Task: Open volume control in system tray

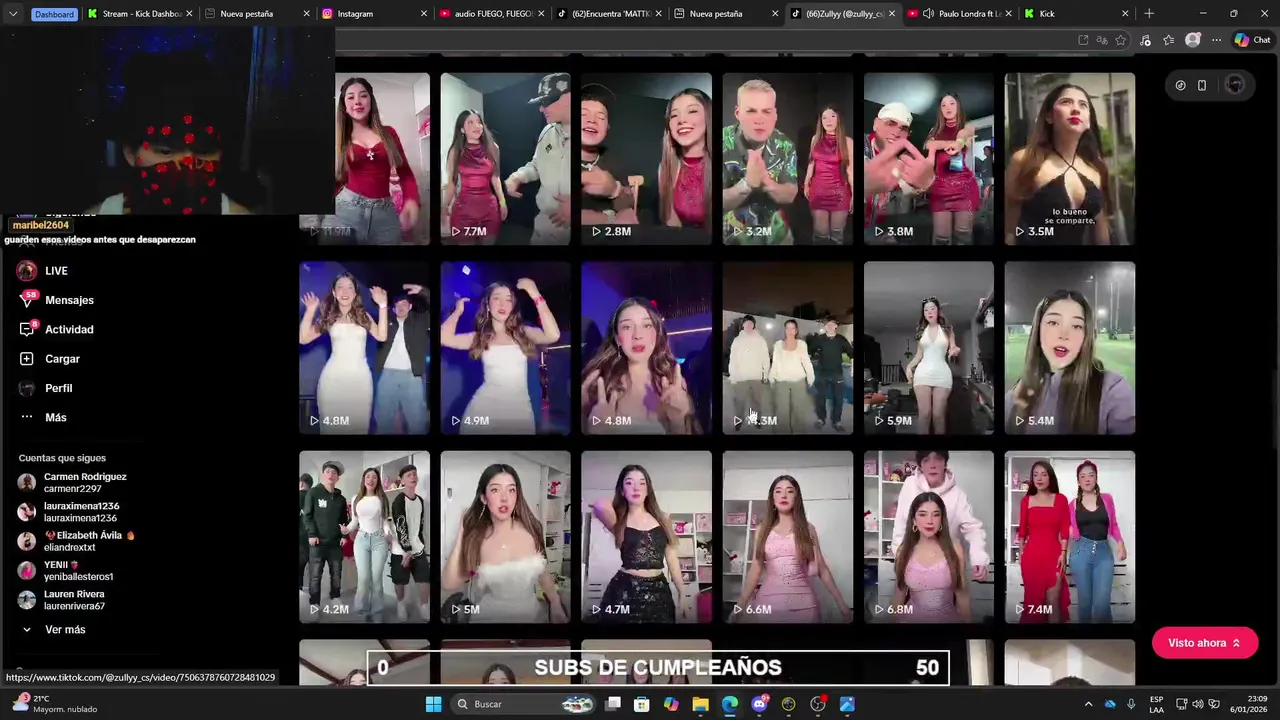Action: click(x=1197, y=704)
